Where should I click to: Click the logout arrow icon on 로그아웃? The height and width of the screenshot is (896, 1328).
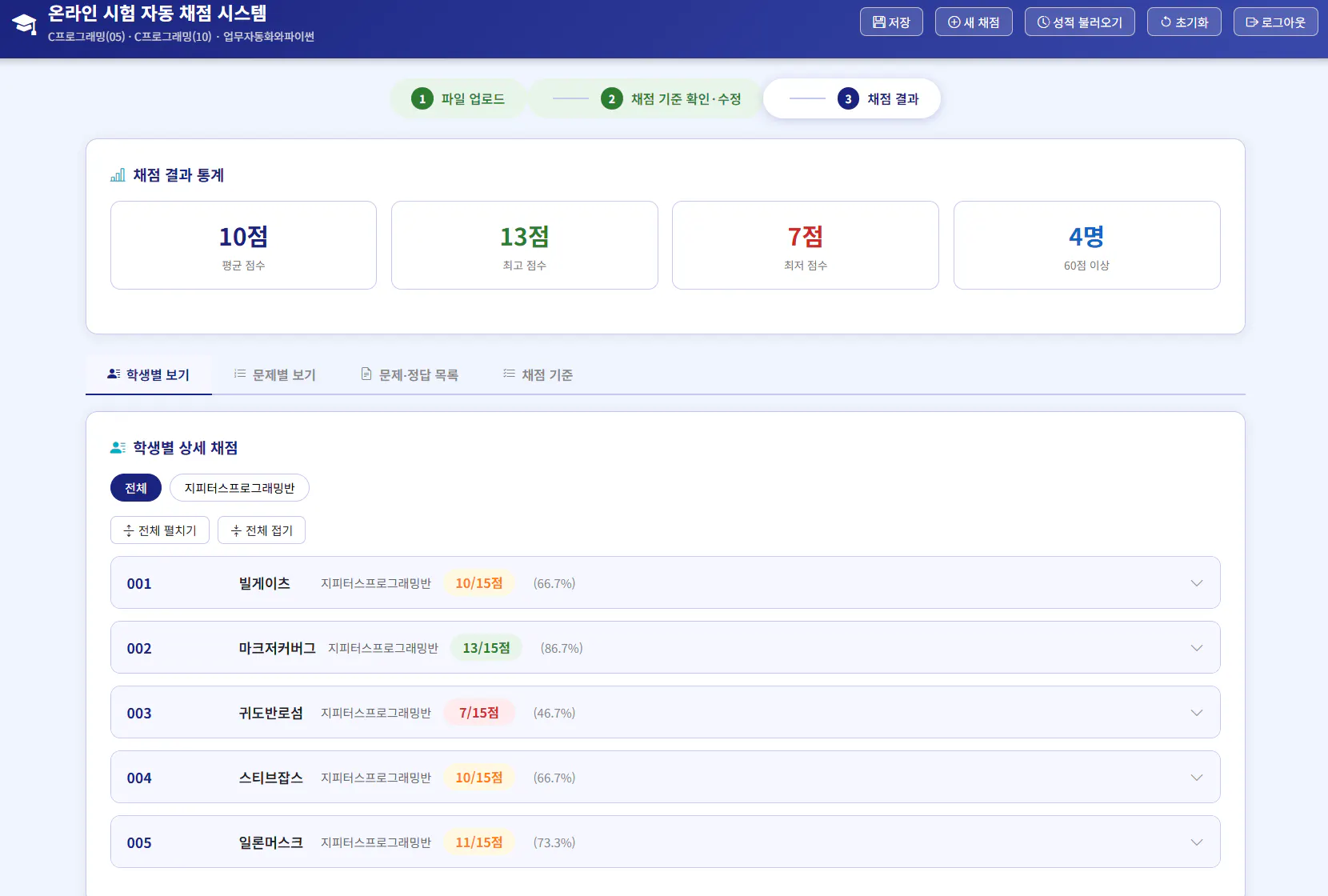(1252, 22)
